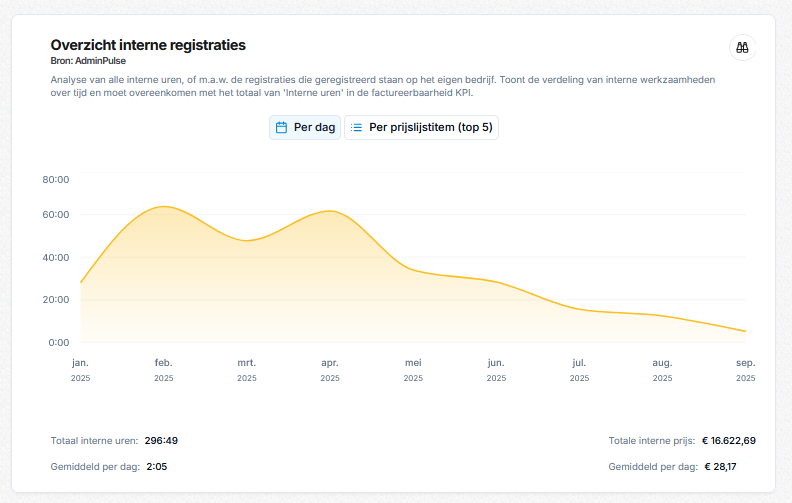Click the 'aug.' x-axis label

[662, 363]
